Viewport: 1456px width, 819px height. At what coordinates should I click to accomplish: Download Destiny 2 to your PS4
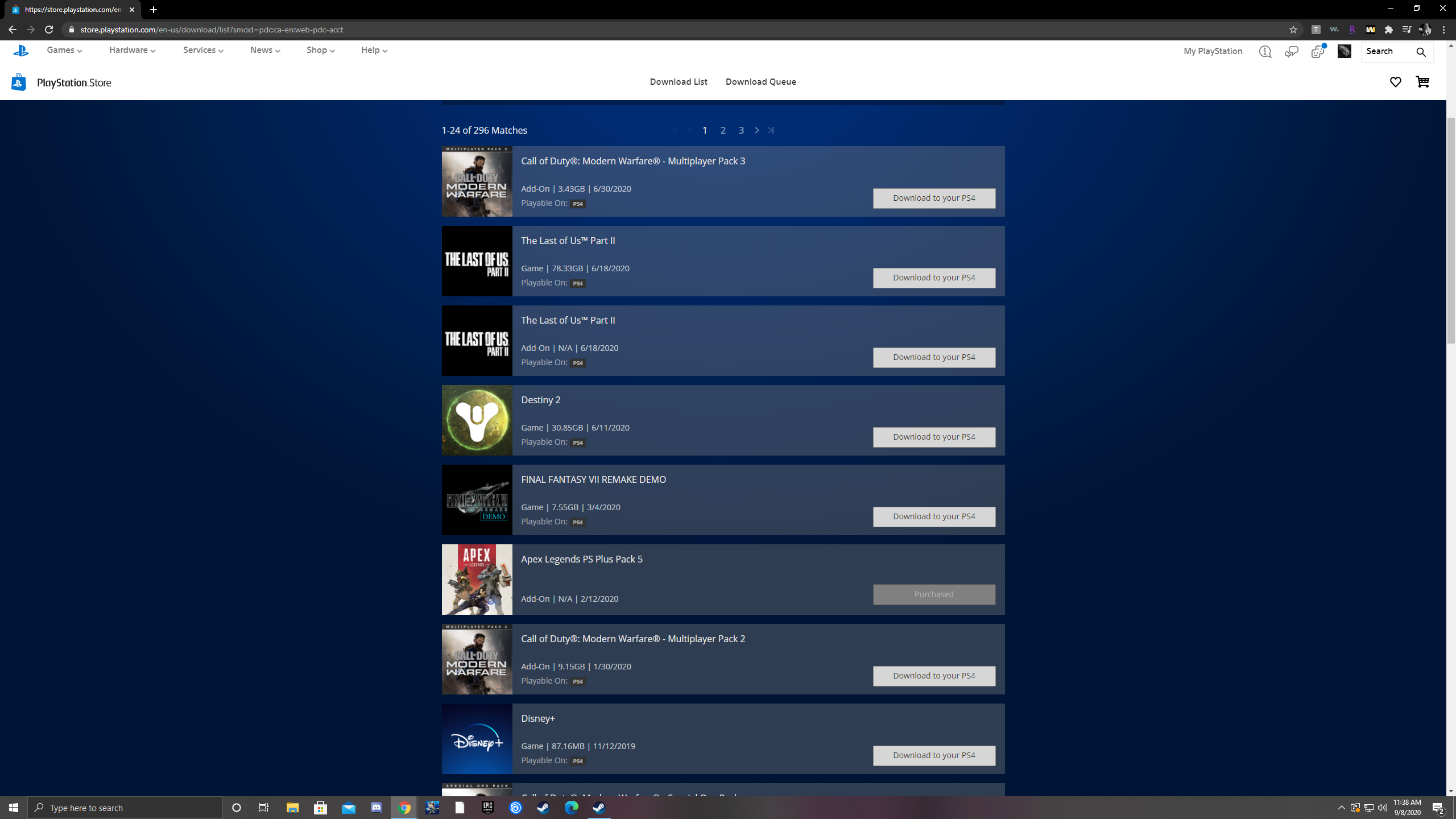(x=934, y=437)
